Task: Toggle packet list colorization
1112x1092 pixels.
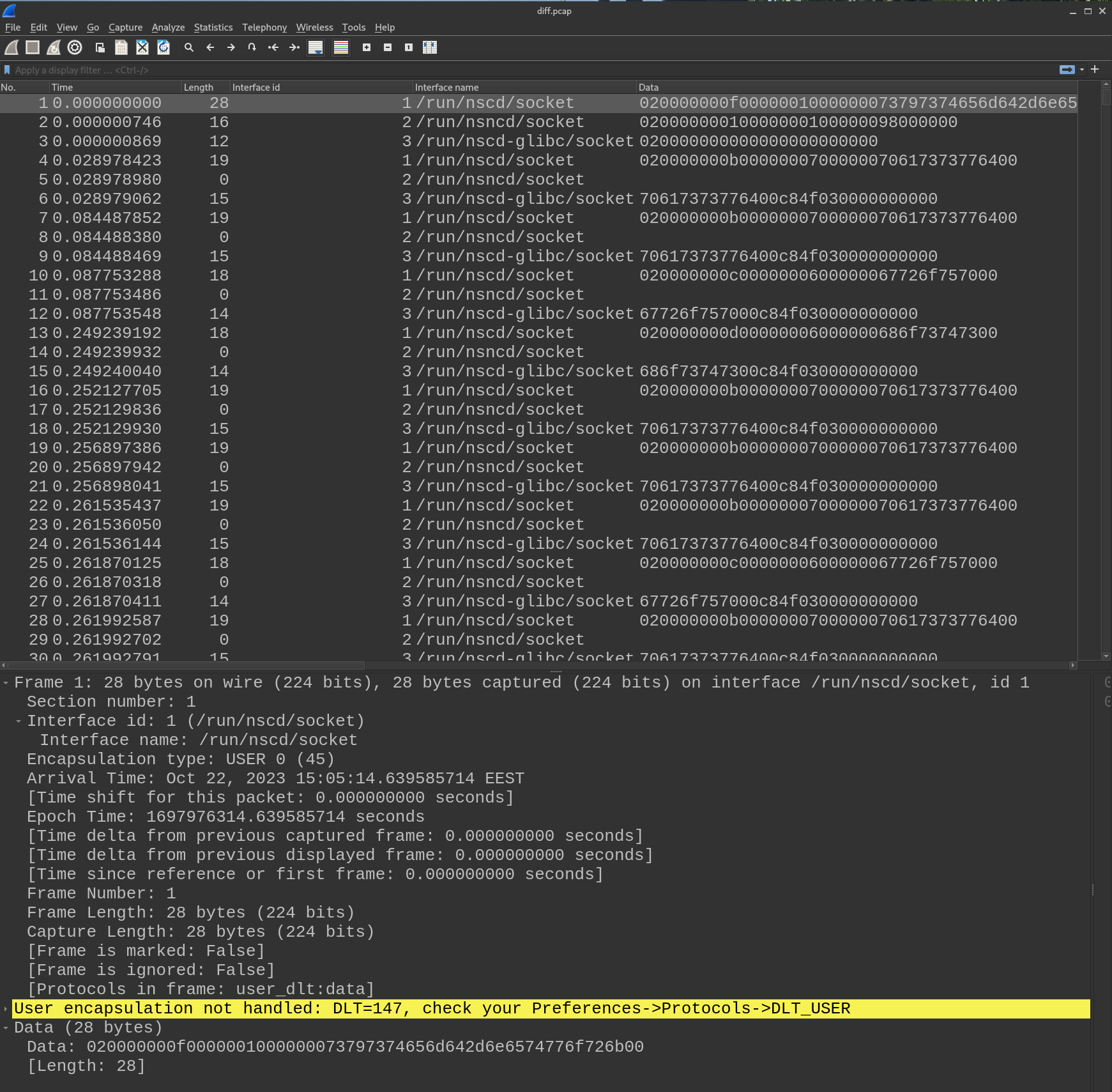Action: tap(341, 47)
